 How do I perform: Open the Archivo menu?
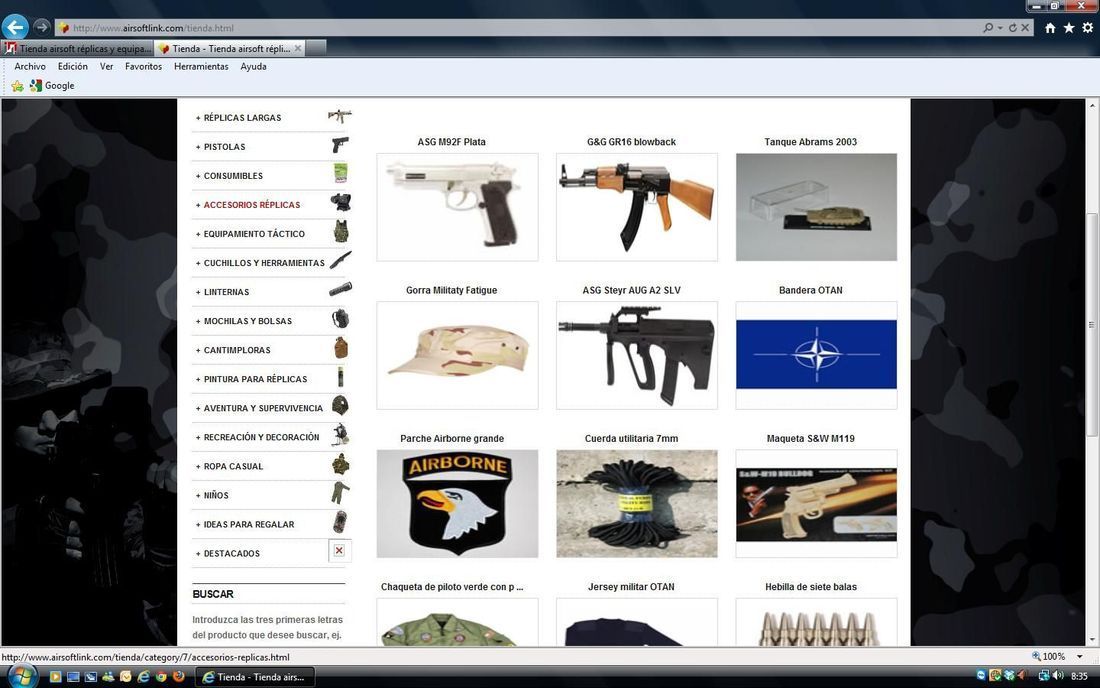click(30, 67)
